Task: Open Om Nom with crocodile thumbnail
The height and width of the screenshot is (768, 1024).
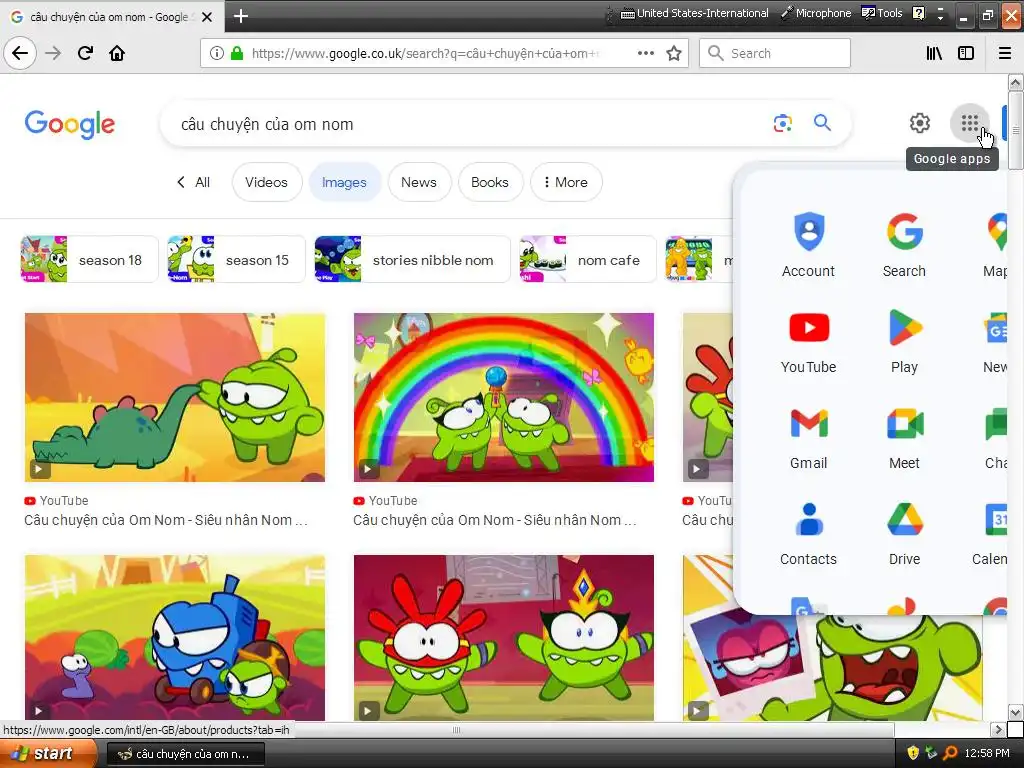Action: (174, 397)
